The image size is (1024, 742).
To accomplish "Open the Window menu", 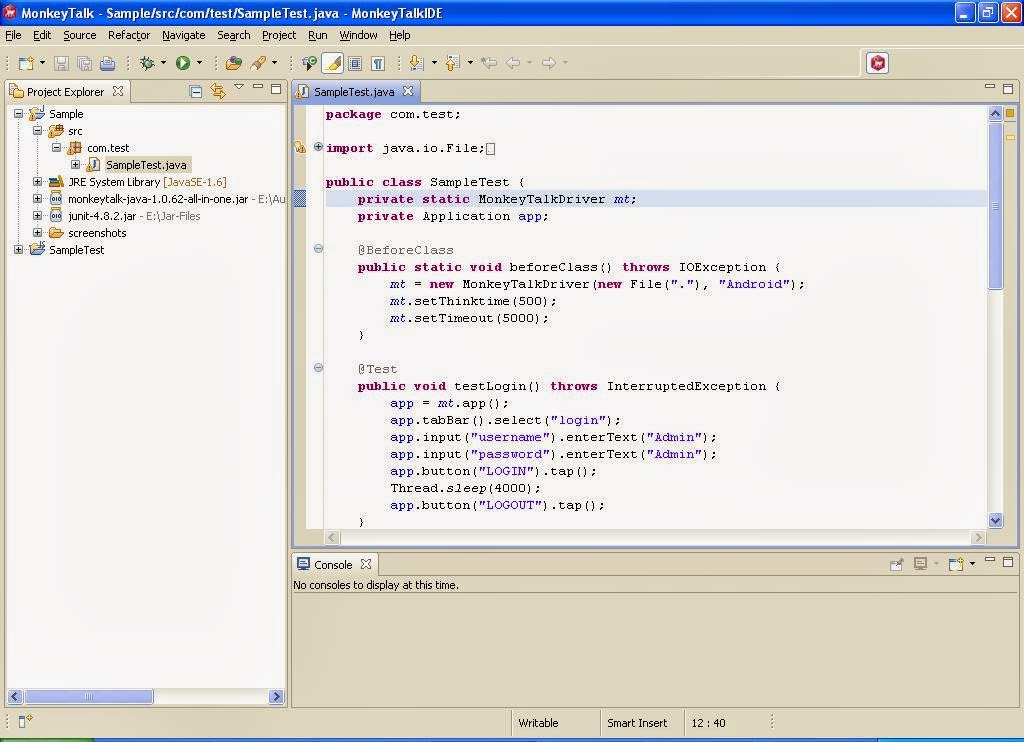I will pyautogui.click(x=358, y=35).
